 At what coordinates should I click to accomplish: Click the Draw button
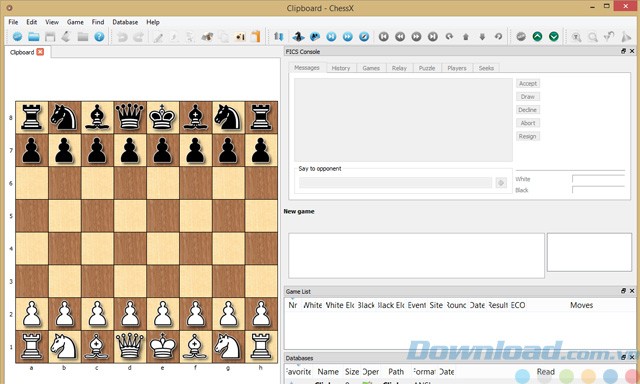coord(528,97)
